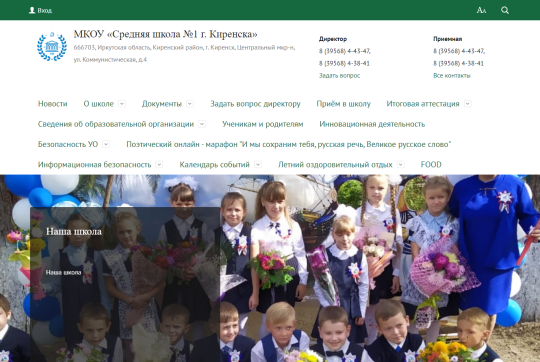The height and width of the screenshot is (362, 540).
Task: Click the user login icon
Action: pos(32,10)
